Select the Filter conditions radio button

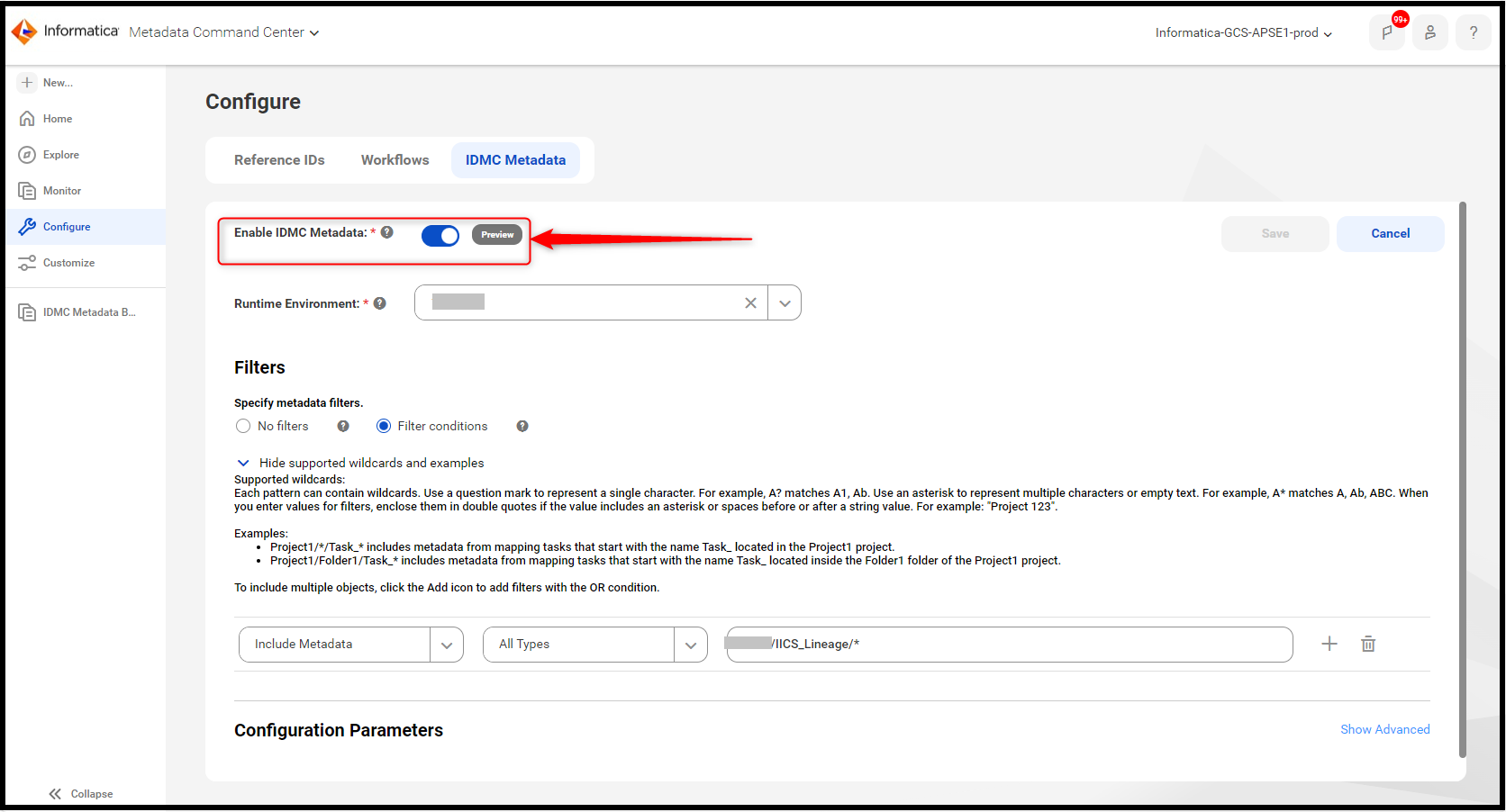(384, 426)
